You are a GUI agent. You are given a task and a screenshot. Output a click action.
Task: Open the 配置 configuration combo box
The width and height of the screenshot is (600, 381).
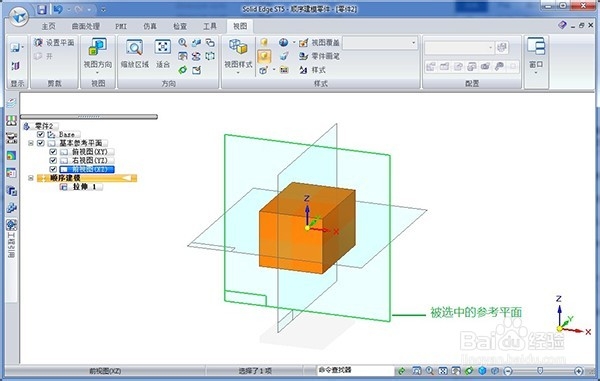click(459, 47)
